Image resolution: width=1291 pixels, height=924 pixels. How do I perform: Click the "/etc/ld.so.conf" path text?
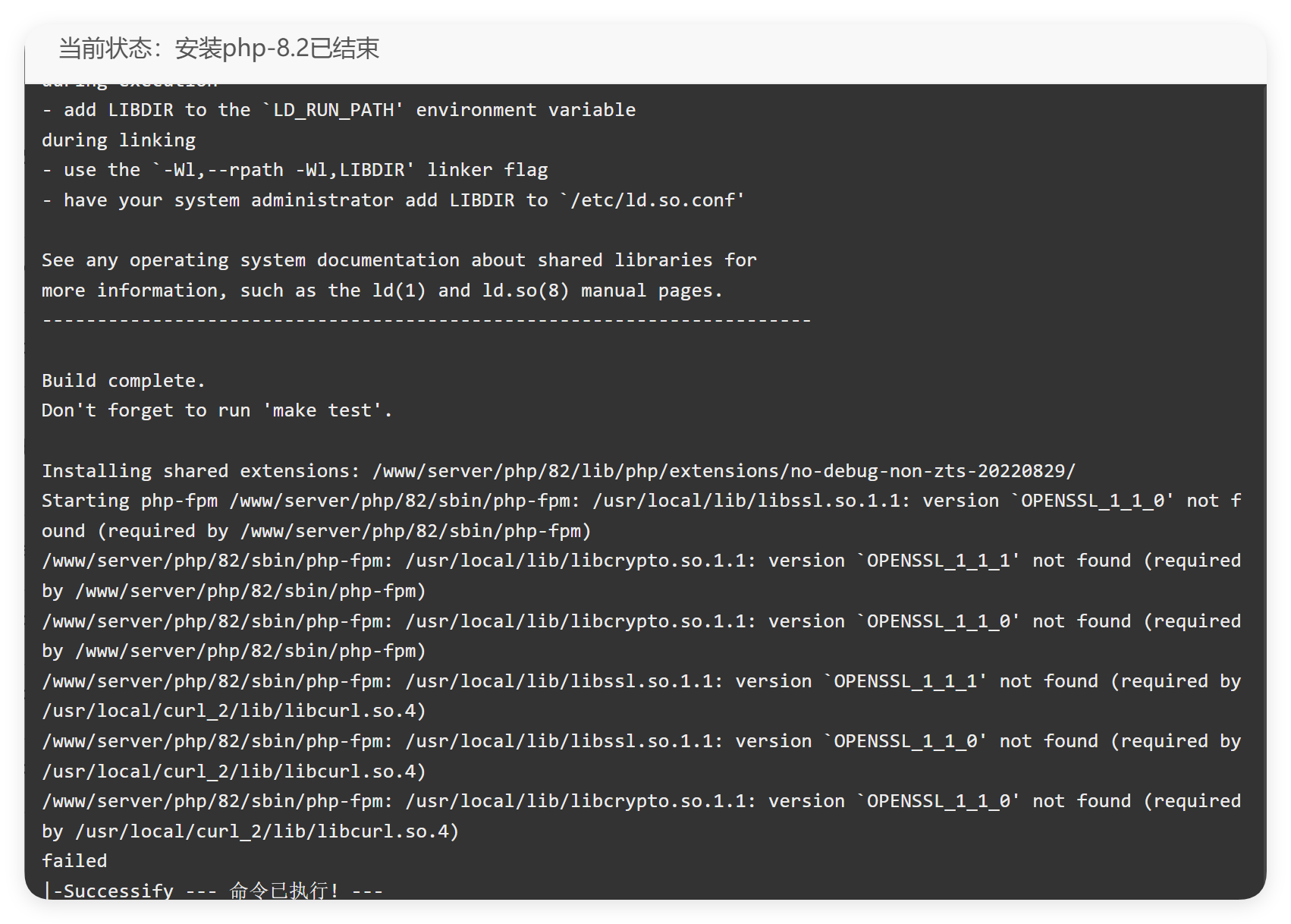[652, 200]
